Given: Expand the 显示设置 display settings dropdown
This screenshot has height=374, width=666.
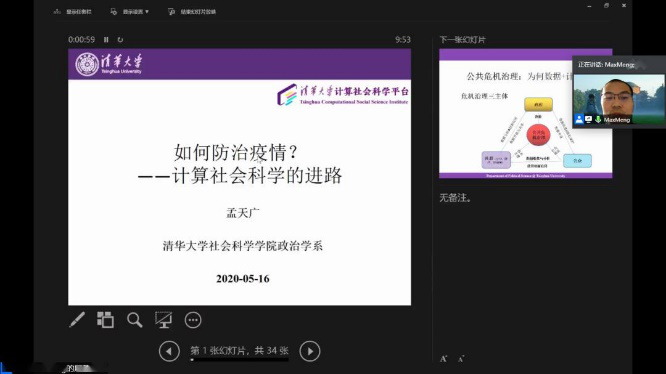Looking at the screenshot, I should click(130, 11).
